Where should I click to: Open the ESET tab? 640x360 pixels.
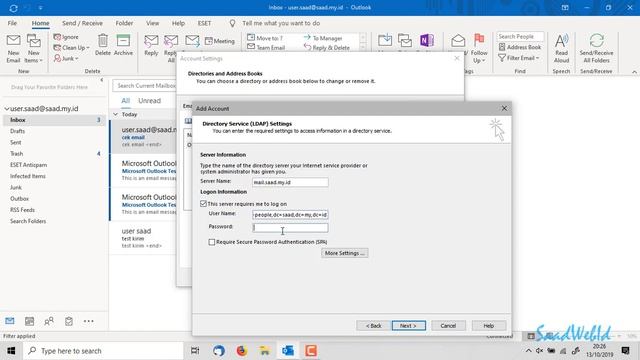click(204, 23)
